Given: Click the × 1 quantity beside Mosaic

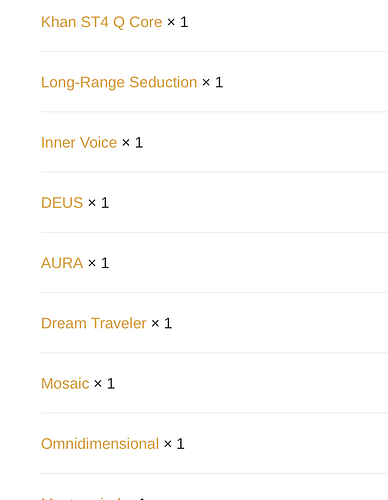Looking at the screenshot, I should pyautogui.click(x=105, y=384).
